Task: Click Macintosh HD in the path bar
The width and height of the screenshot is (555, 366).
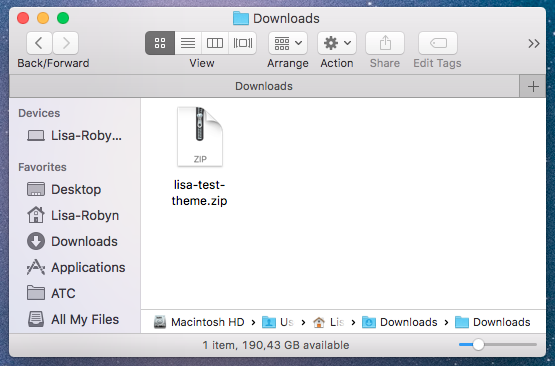Action: [x=199, y=322]
